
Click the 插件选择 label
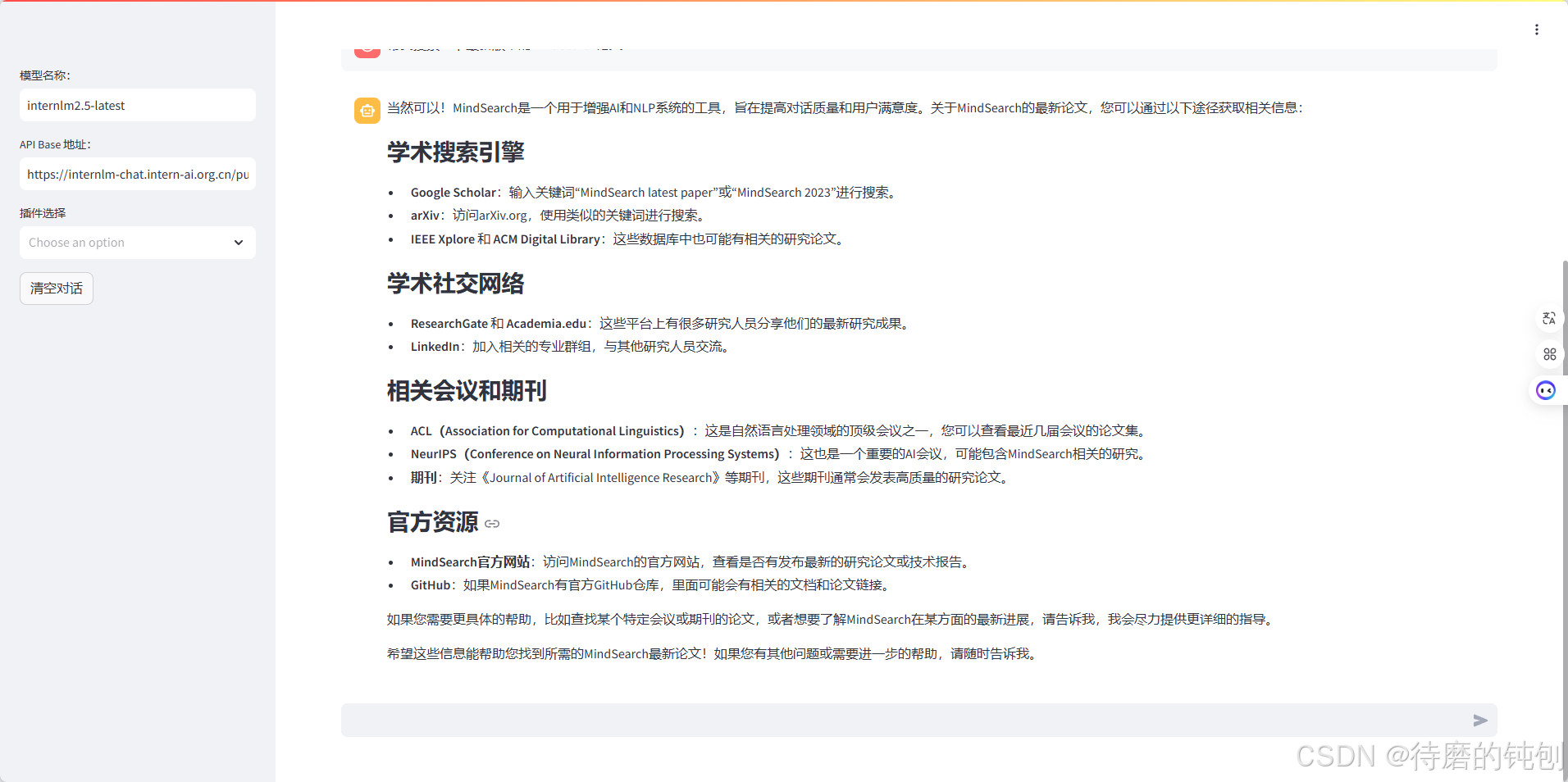coord(43,213)
